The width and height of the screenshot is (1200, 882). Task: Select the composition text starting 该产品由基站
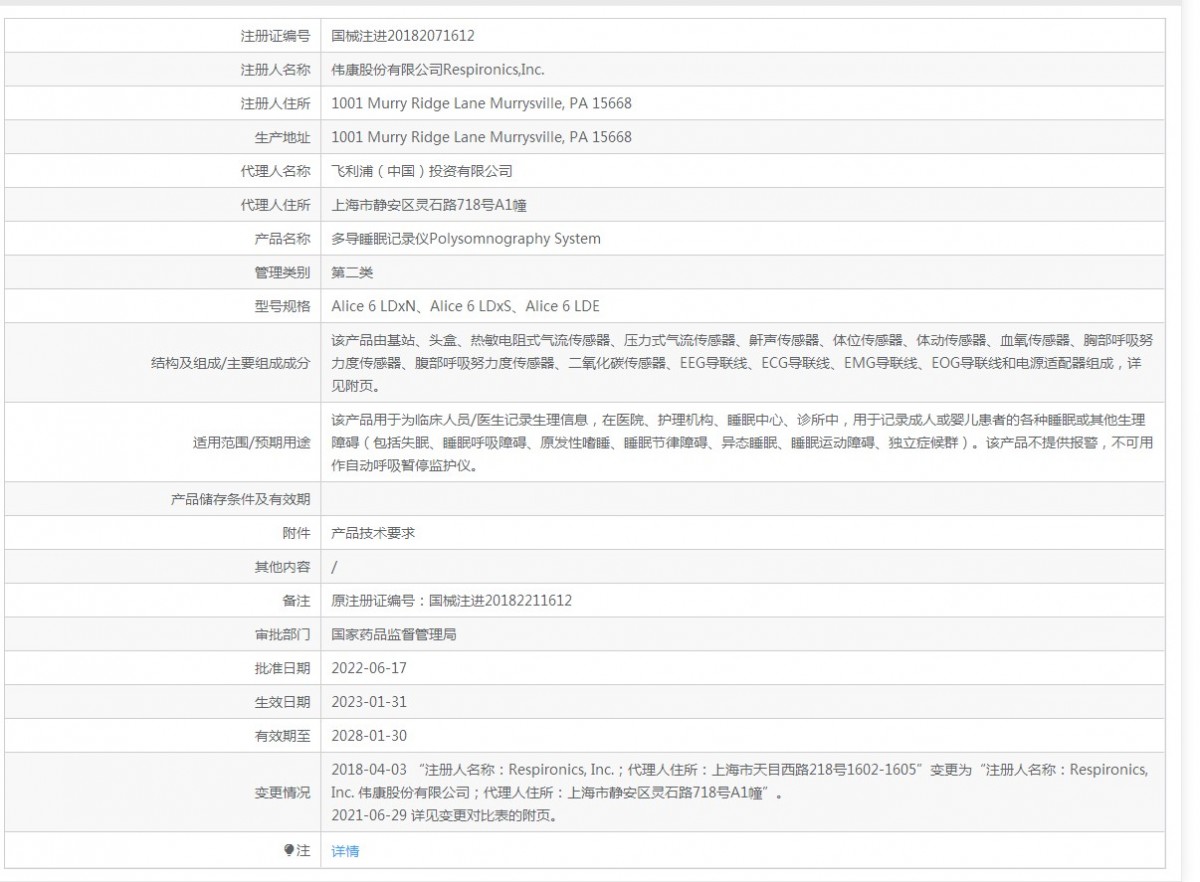(741, 362)
